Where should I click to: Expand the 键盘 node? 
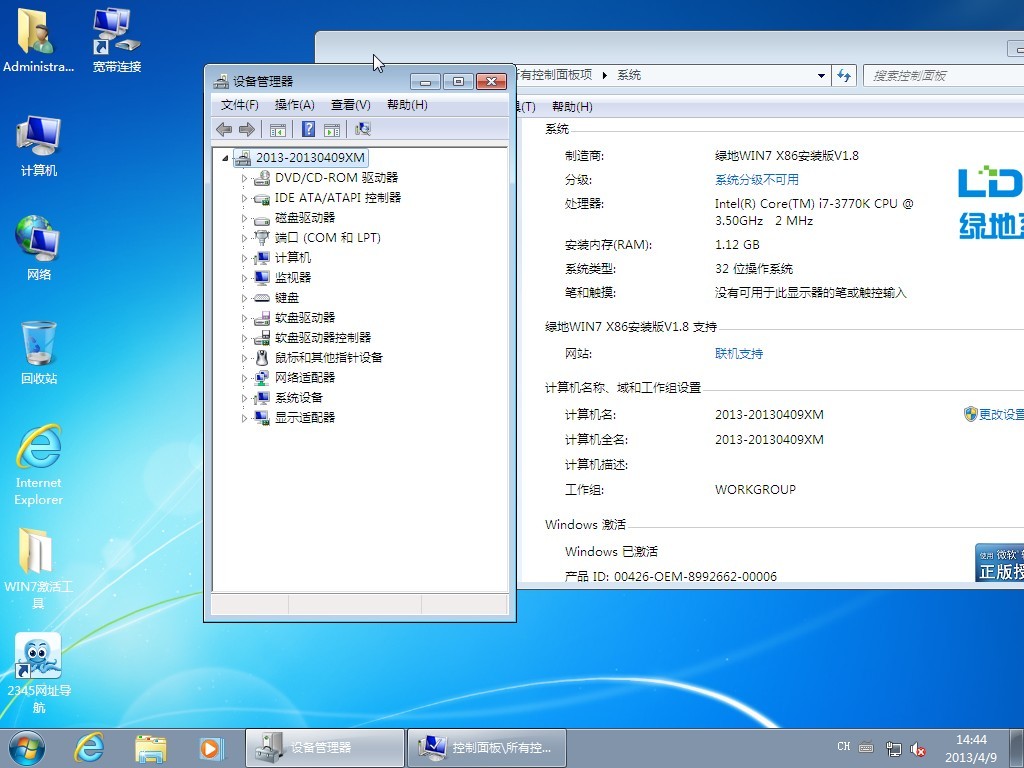(x=244, y=298)
